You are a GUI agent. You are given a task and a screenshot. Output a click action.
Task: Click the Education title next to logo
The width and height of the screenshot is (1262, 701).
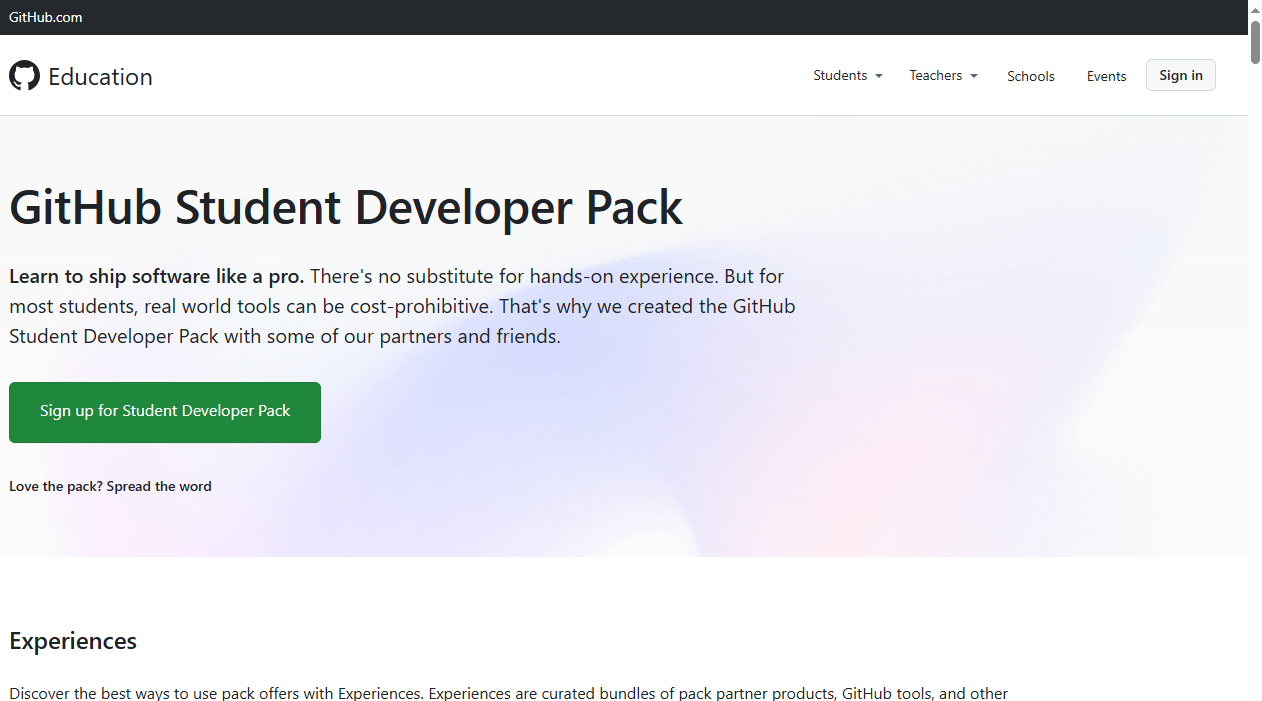coord(100,77)
